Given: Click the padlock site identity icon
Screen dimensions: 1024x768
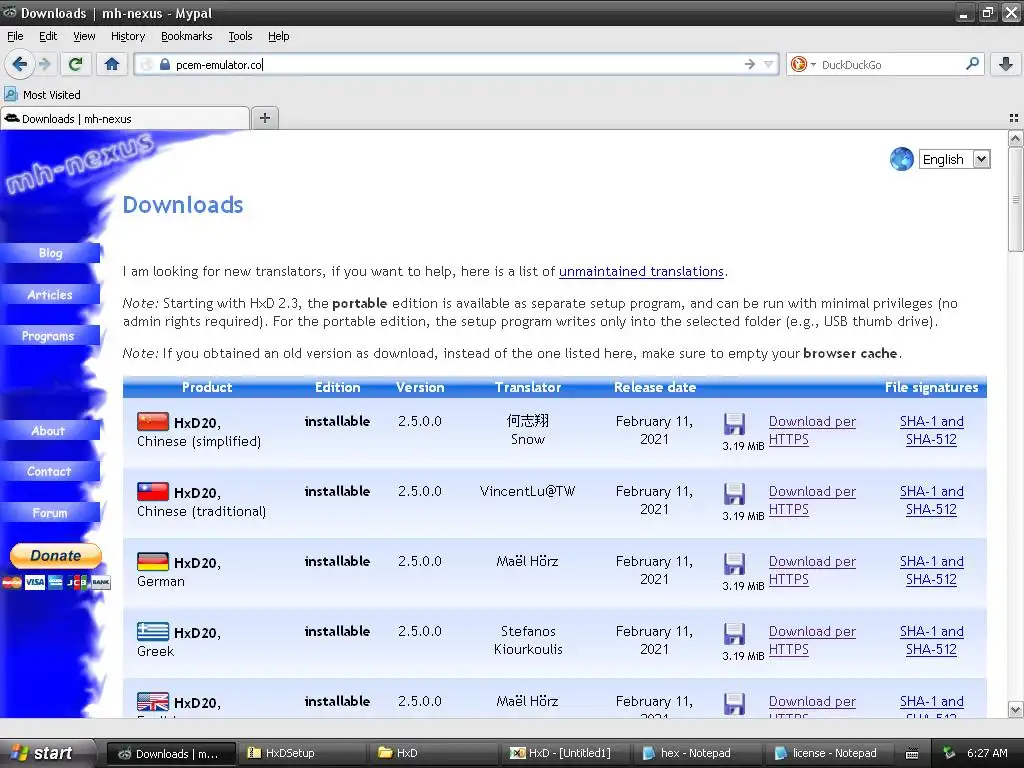Looking at the screenshot, I should point(165,64).
